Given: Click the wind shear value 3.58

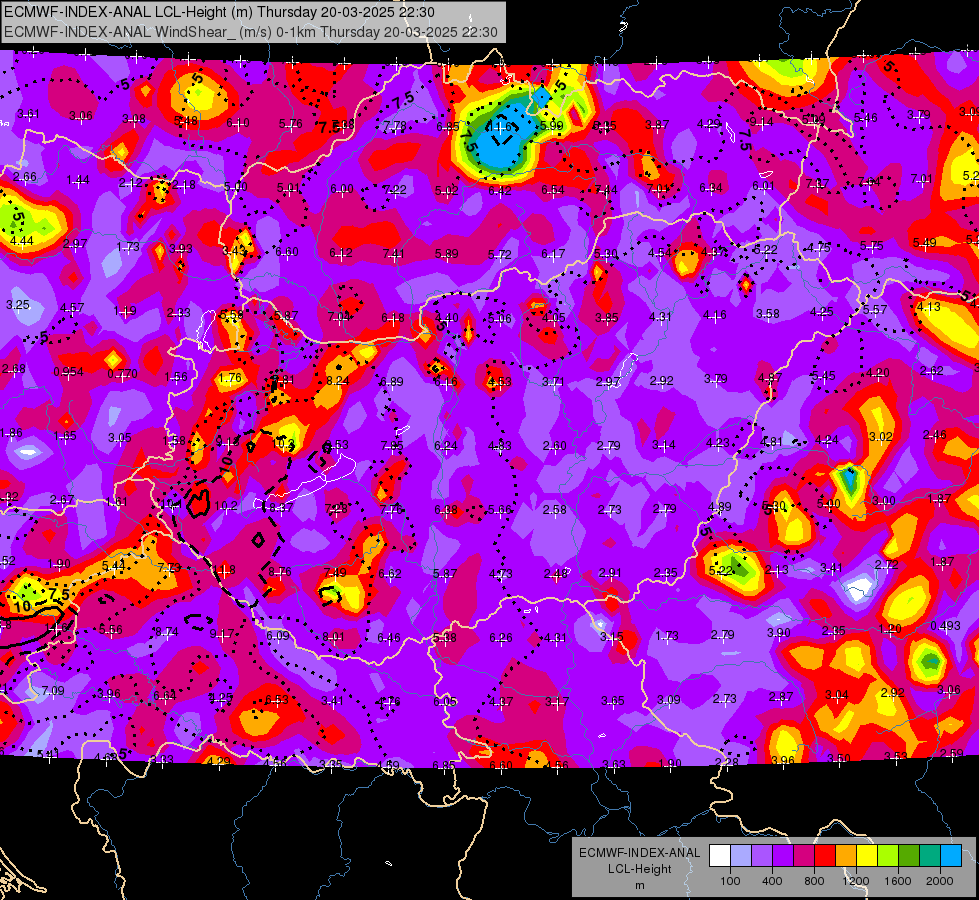Looking at the screenshot, I should click(x=767, y=314).
